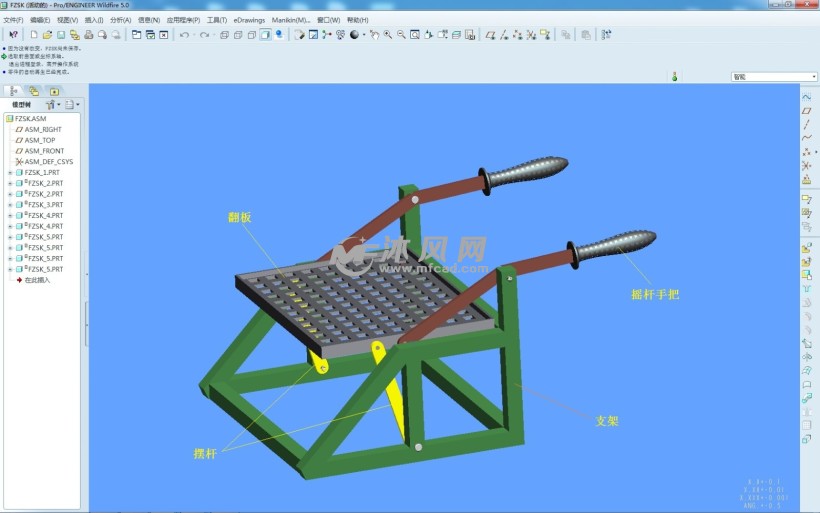Expand the FZSK_1.PRT tree node

(10, 173)
